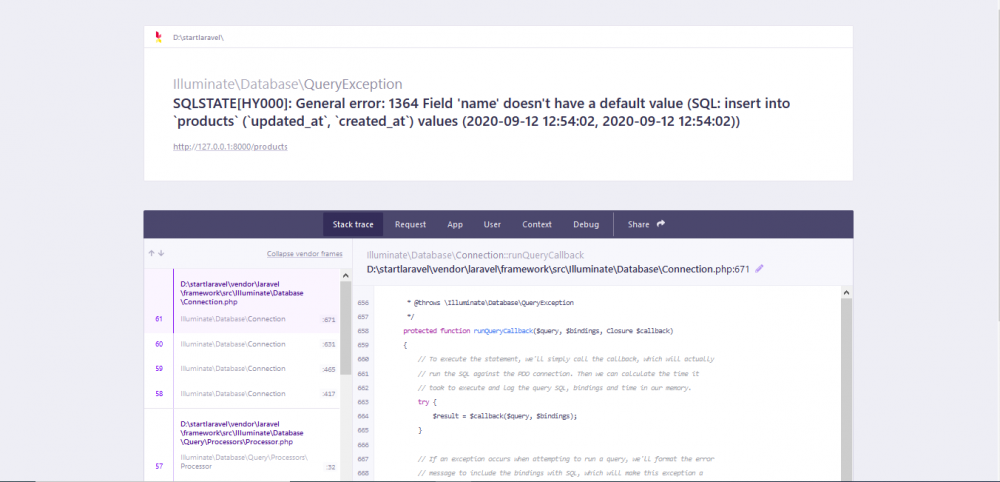Click the frame list scrollbar up arrow
The height and width of the screenshot is (482, 1000).
pos(346,275)
